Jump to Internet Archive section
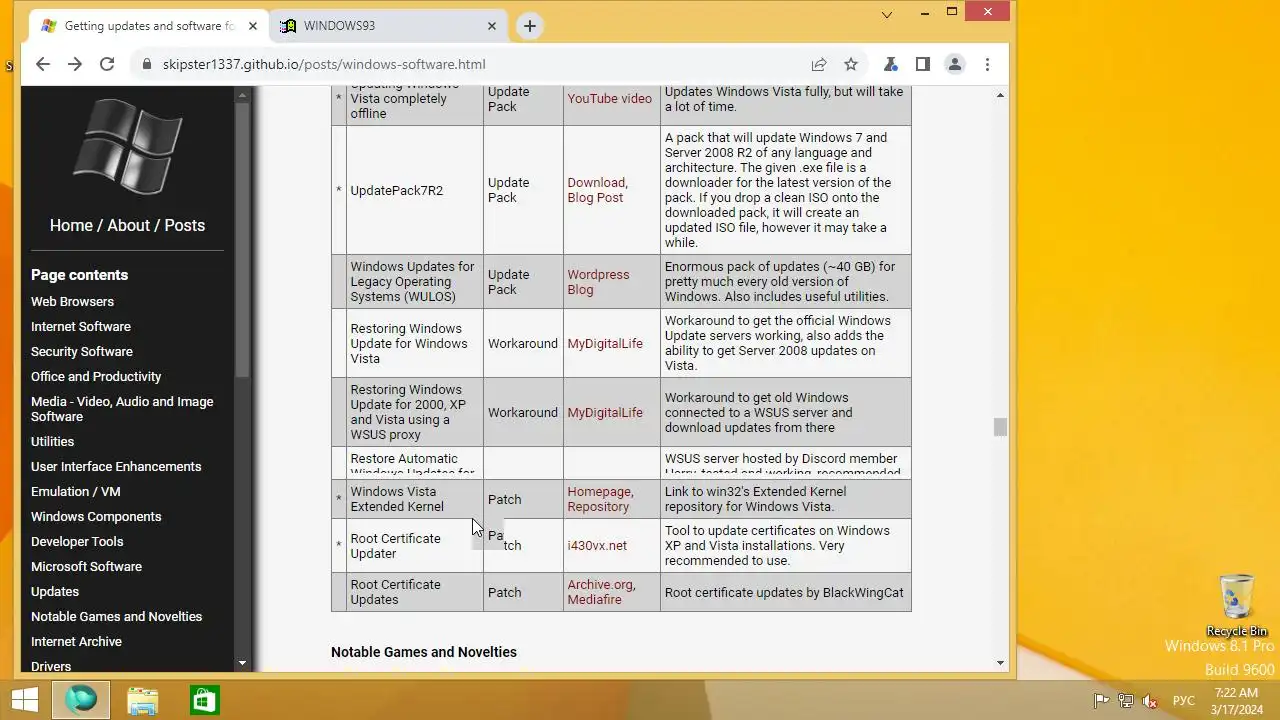The width and height of the screenshot is (1280, 720). click(x=76, y=641)
